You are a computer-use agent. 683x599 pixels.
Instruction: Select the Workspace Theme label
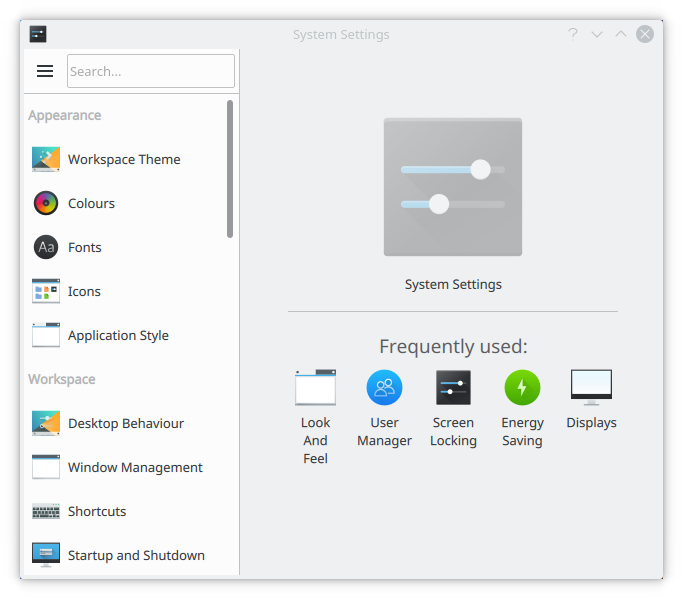click(x=124, y=159)
